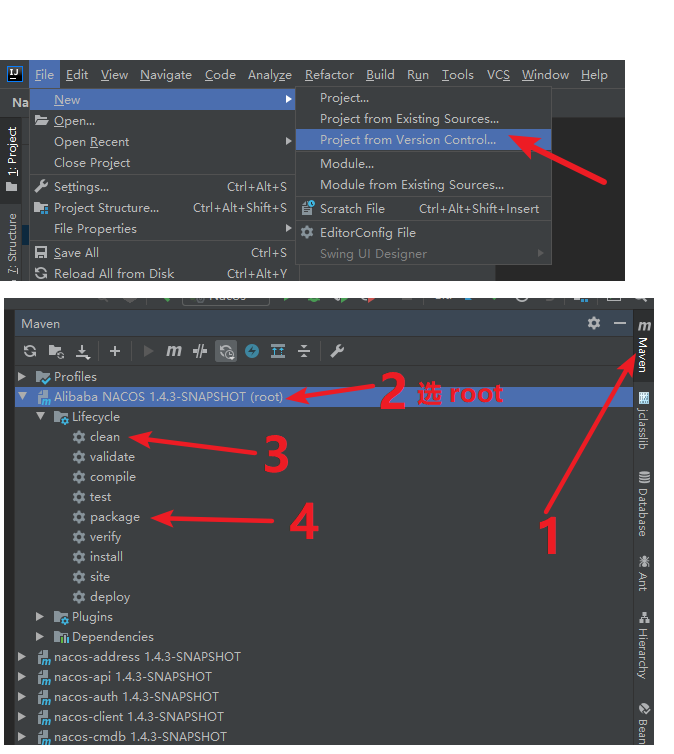The width and height of the screenshot is (674, 754).
Task: Hide the Maven panel with the minus icon
Action: pyautogui.click(x=620, y=323)
